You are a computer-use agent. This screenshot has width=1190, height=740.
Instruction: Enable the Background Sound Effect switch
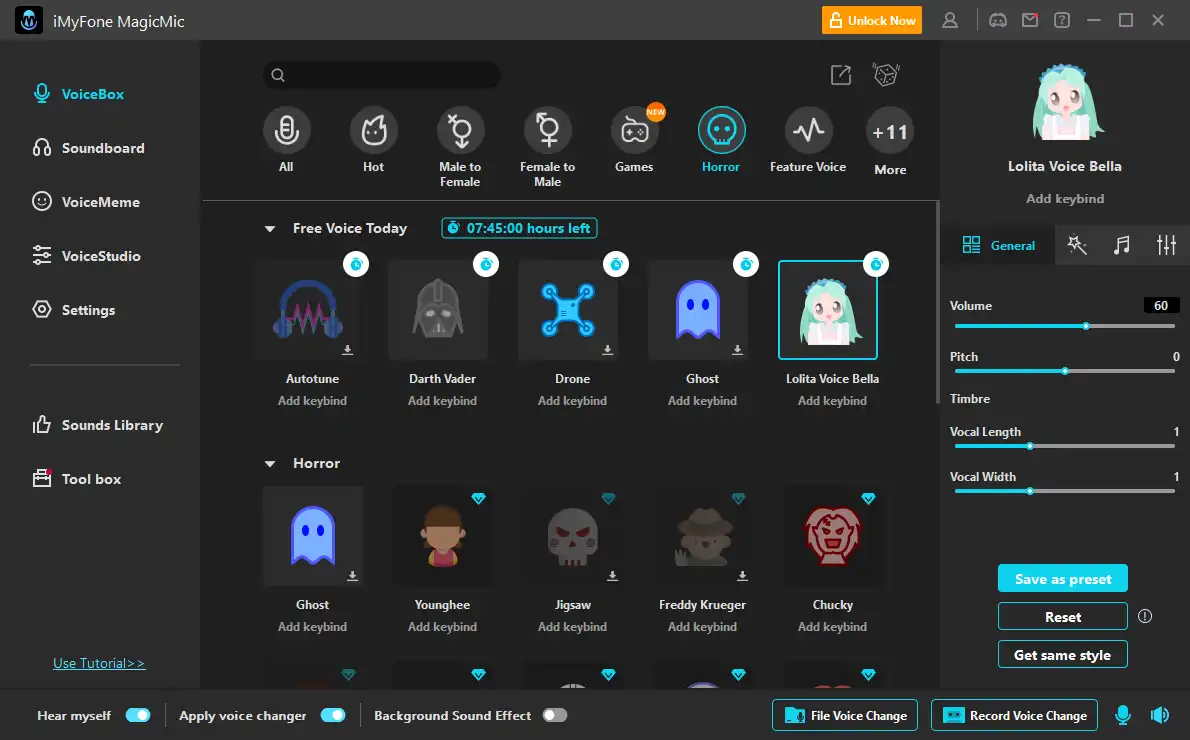[x=555, y=715]
